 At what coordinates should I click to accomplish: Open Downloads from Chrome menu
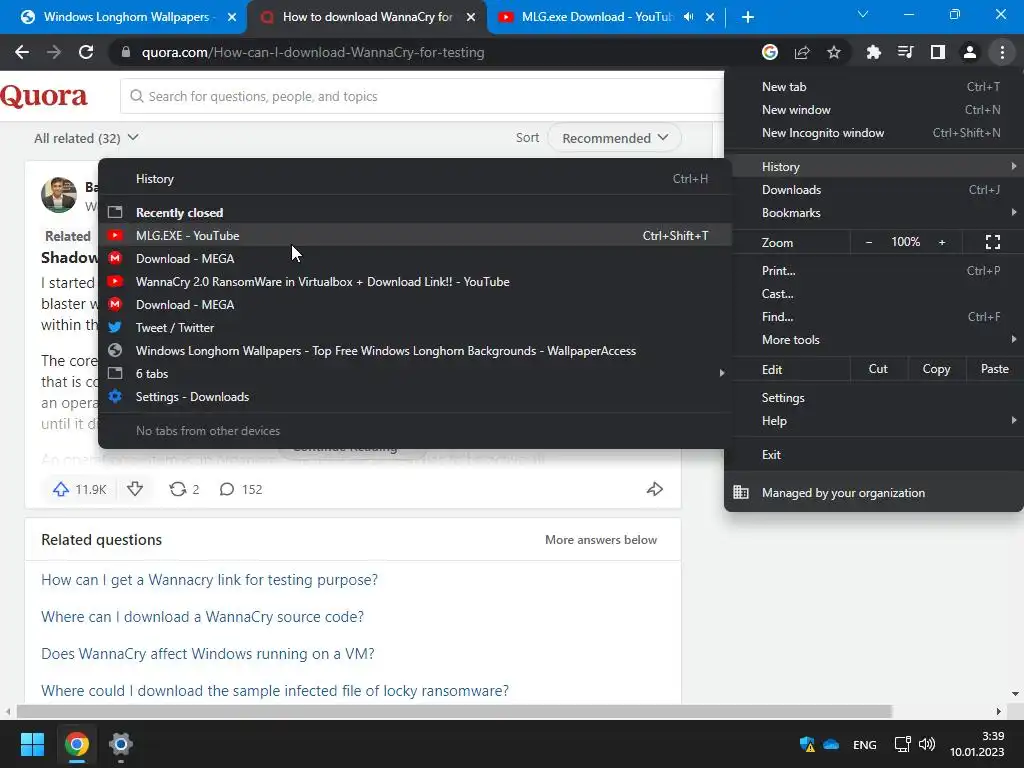coord(874,190)
